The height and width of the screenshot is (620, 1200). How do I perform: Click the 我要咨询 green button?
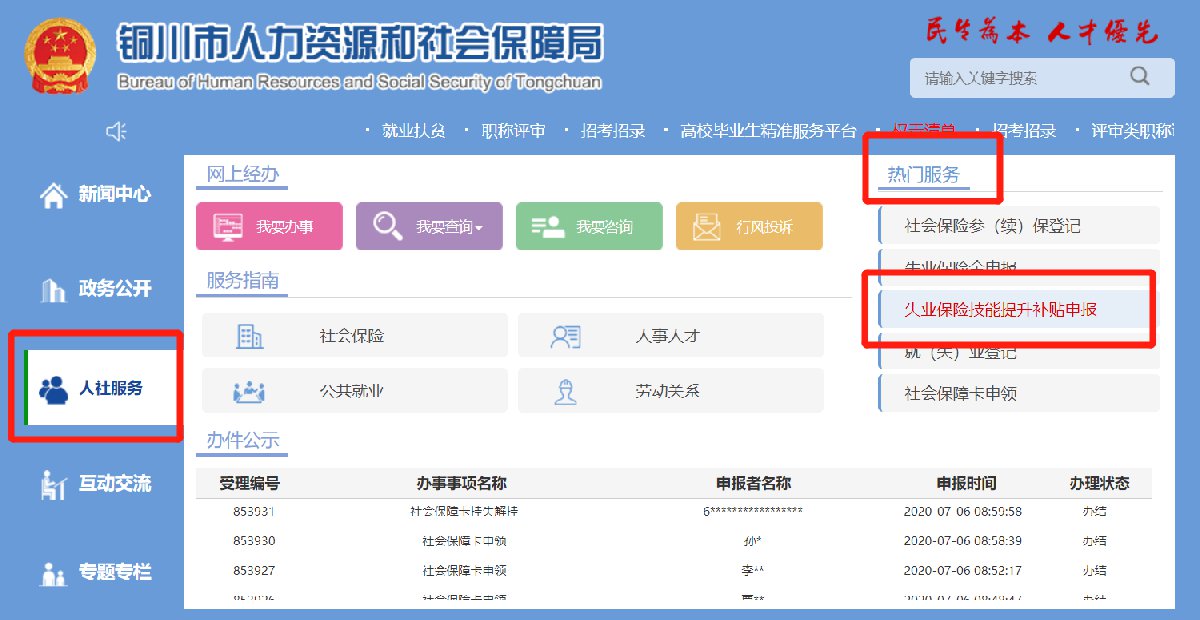coord(589,227)
